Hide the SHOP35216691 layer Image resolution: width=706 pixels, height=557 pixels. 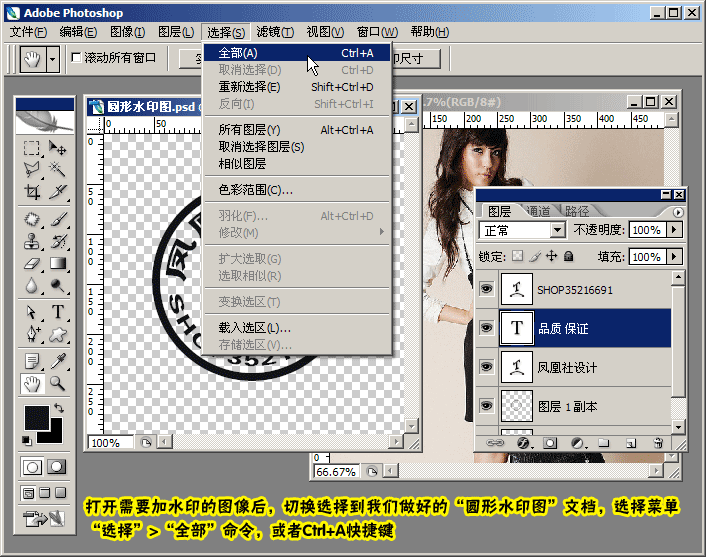pyautogui.click(x=486, y=289)
